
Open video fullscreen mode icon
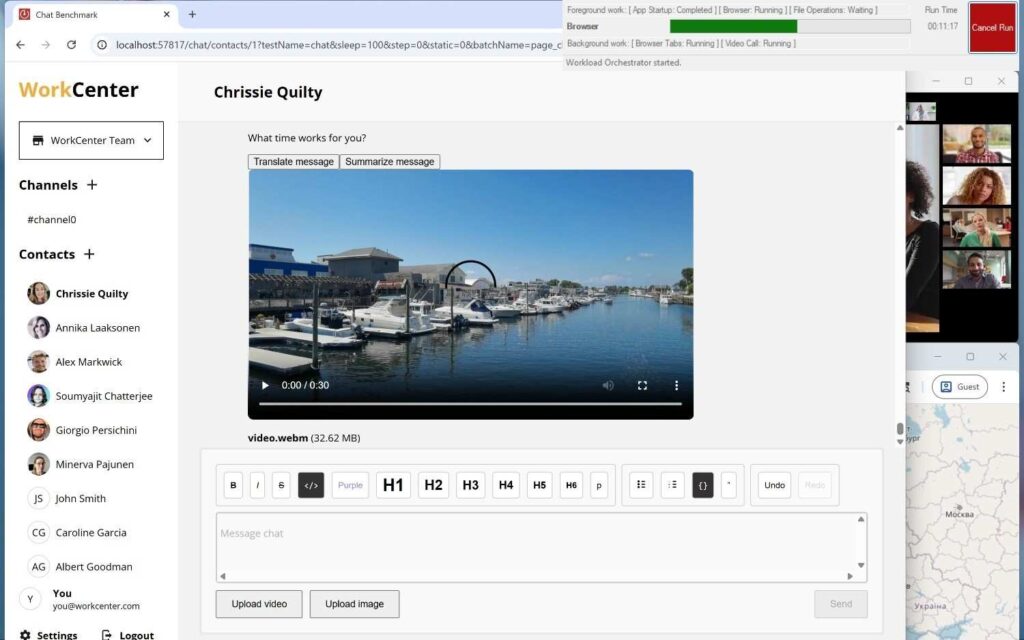(x=642, y=385)
